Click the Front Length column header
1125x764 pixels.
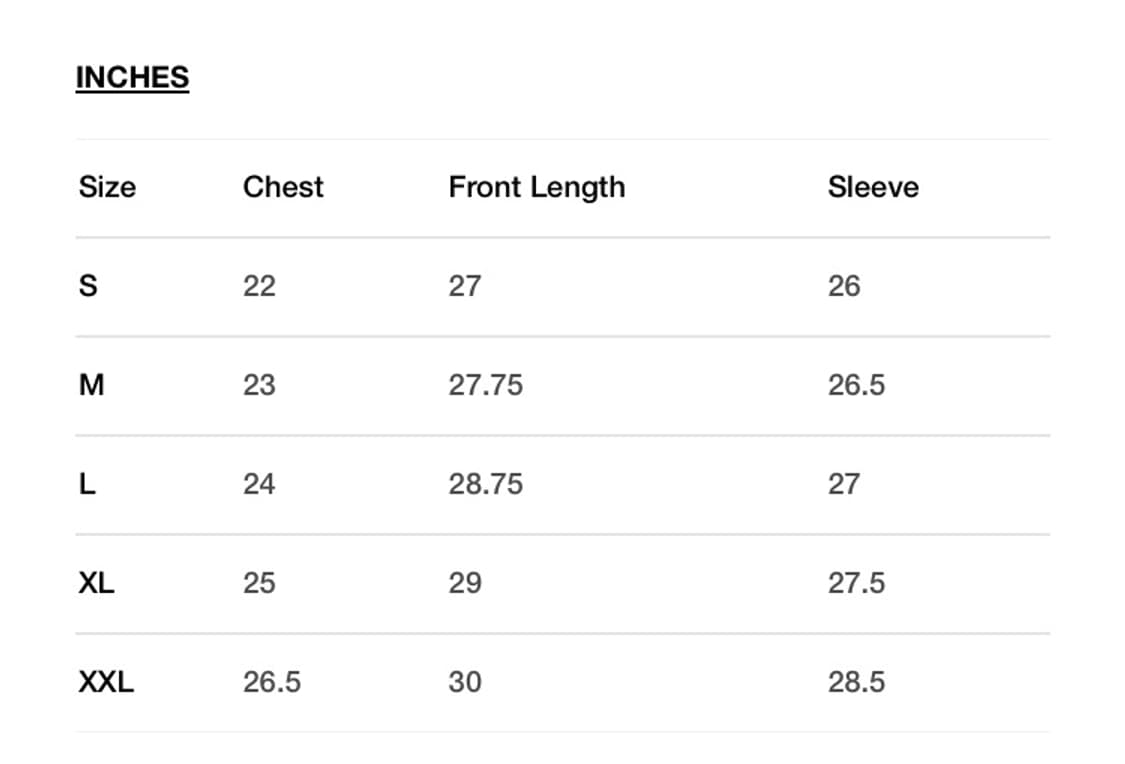(x=537, y=188)
